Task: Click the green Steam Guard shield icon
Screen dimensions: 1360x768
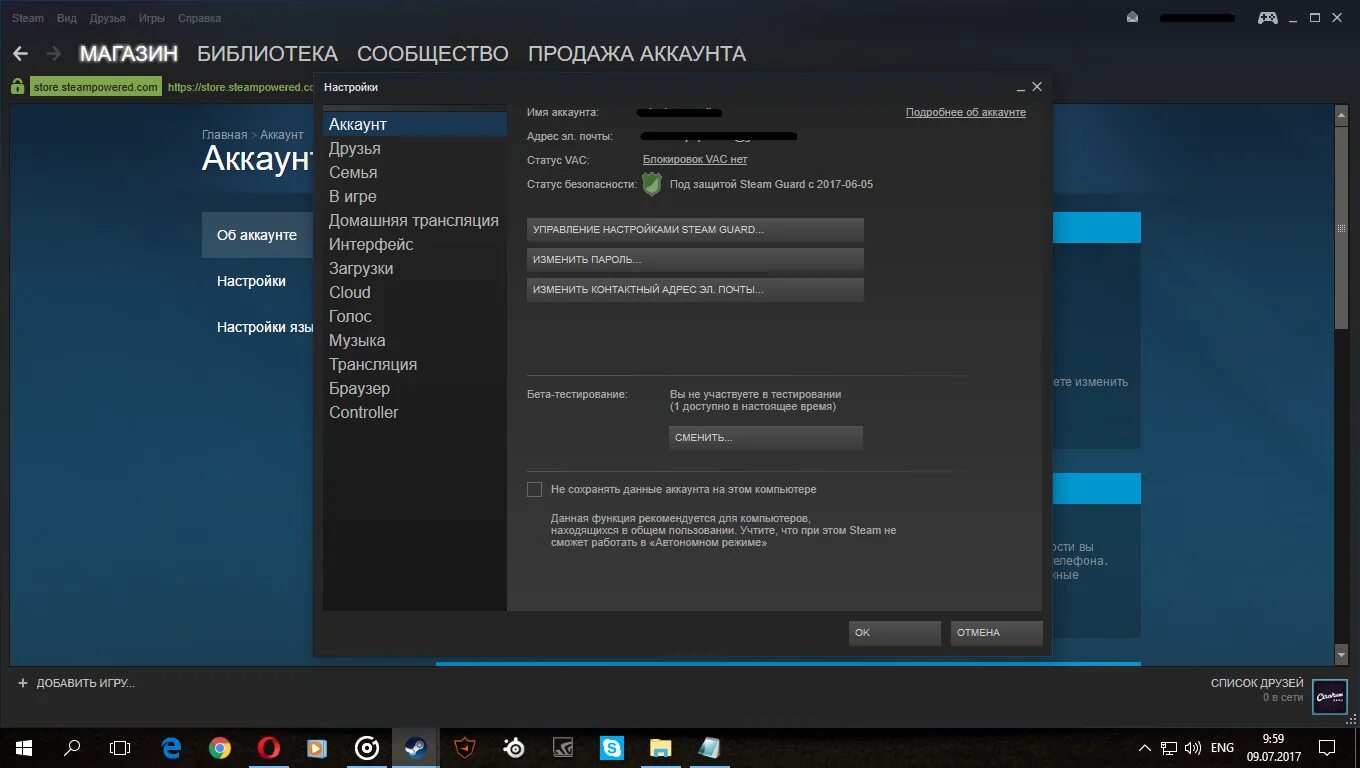Action: pos(652,184)
